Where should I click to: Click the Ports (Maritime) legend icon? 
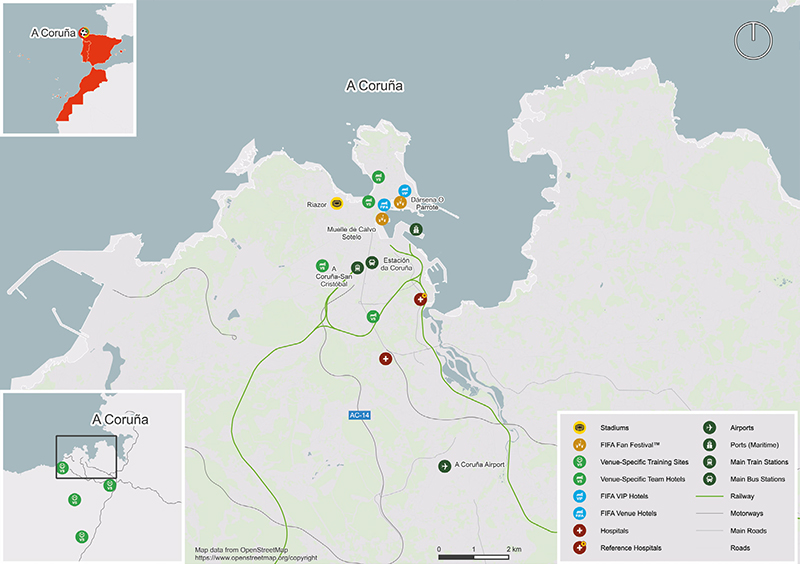pos(709,445)
